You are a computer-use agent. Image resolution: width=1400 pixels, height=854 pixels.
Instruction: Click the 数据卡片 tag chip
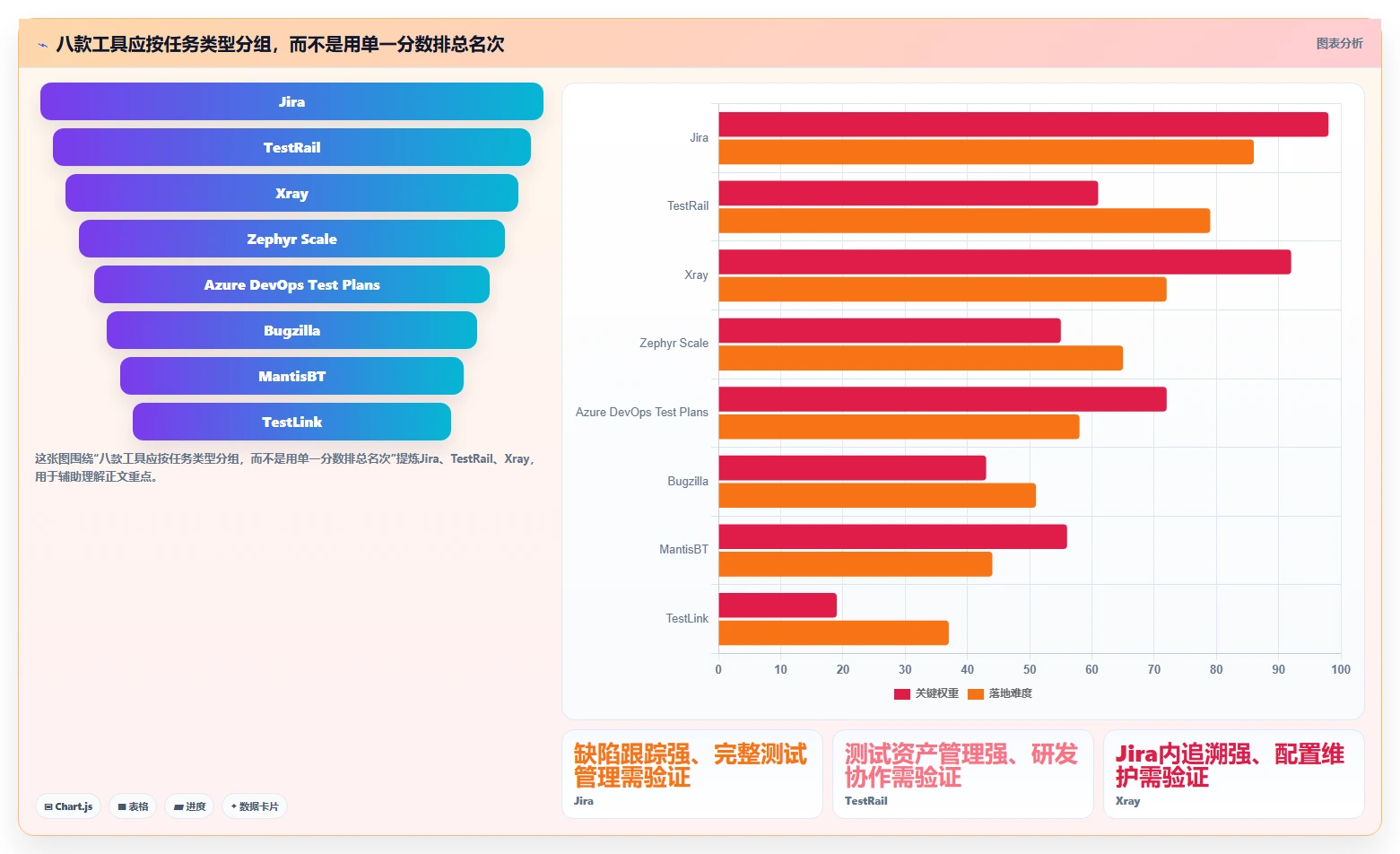tap(255, 806)
